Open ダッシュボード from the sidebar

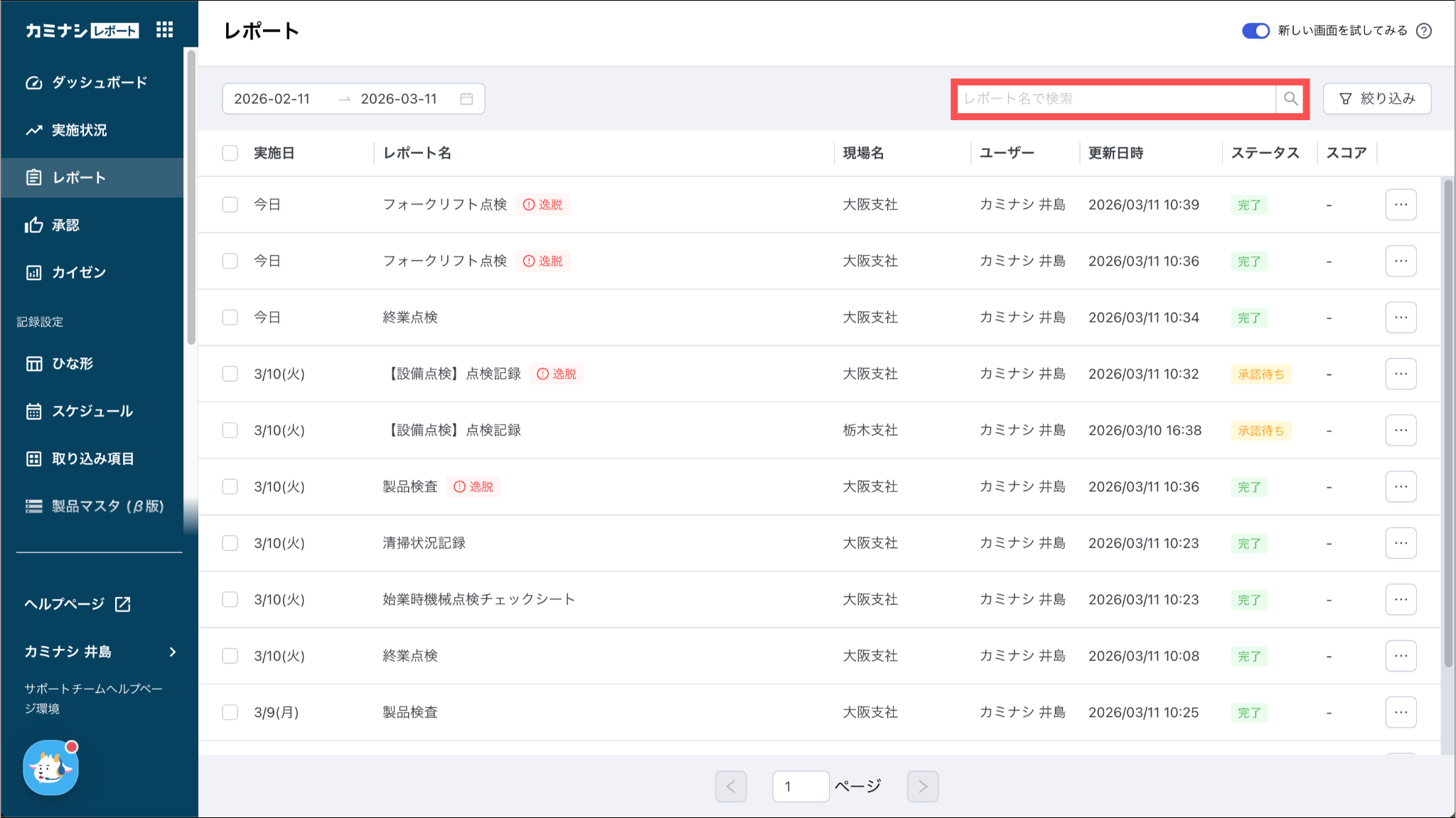[x=99, y=82]
